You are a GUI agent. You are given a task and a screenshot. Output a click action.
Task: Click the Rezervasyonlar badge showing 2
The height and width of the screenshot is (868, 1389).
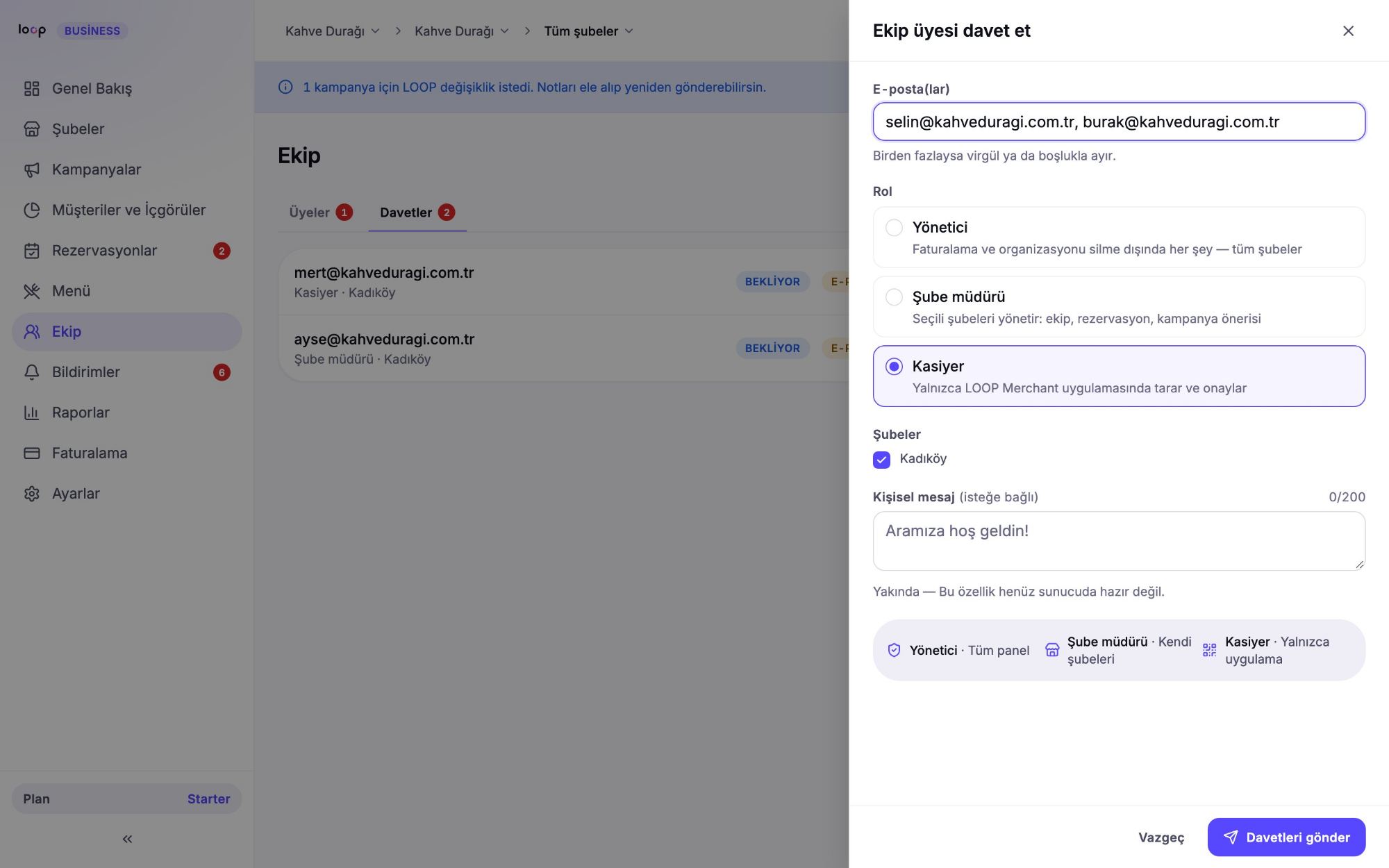click(x=222, y=251)
